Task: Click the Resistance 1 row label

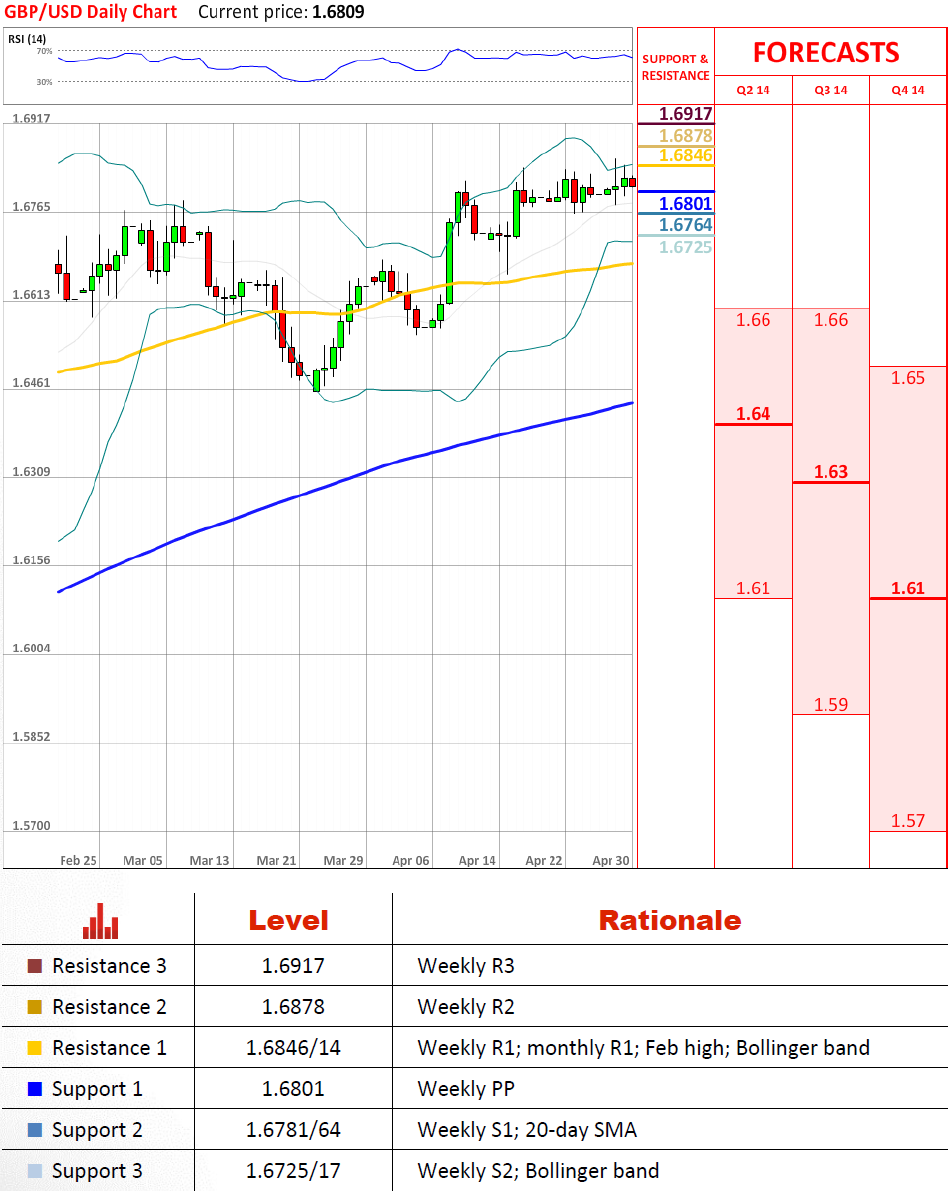Action: [x=109, y=1048]
